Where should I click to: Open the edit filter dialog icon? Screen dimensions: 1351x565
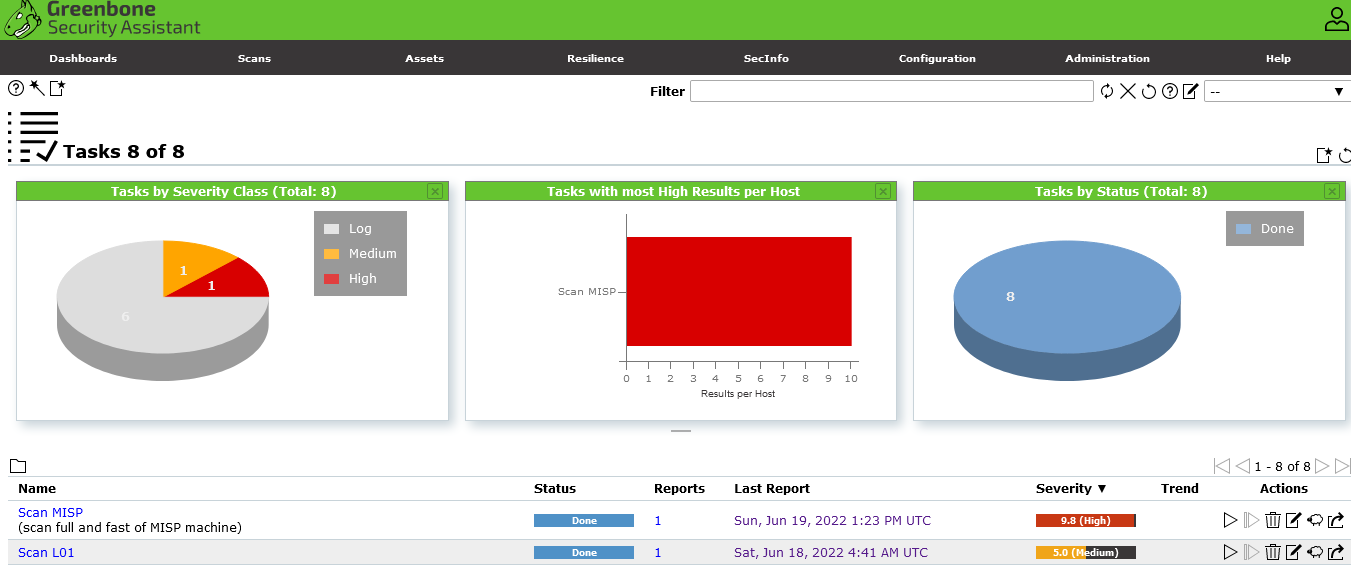click(1190, 92)
